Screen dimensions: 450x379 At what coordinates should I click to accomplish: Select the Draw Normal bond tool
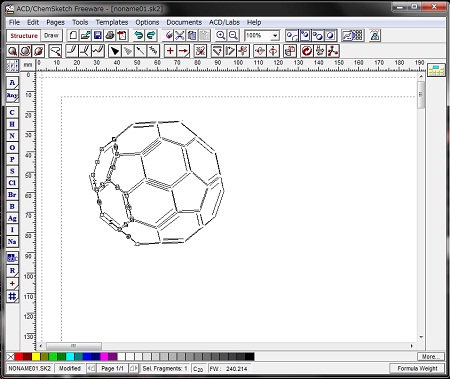72,51
